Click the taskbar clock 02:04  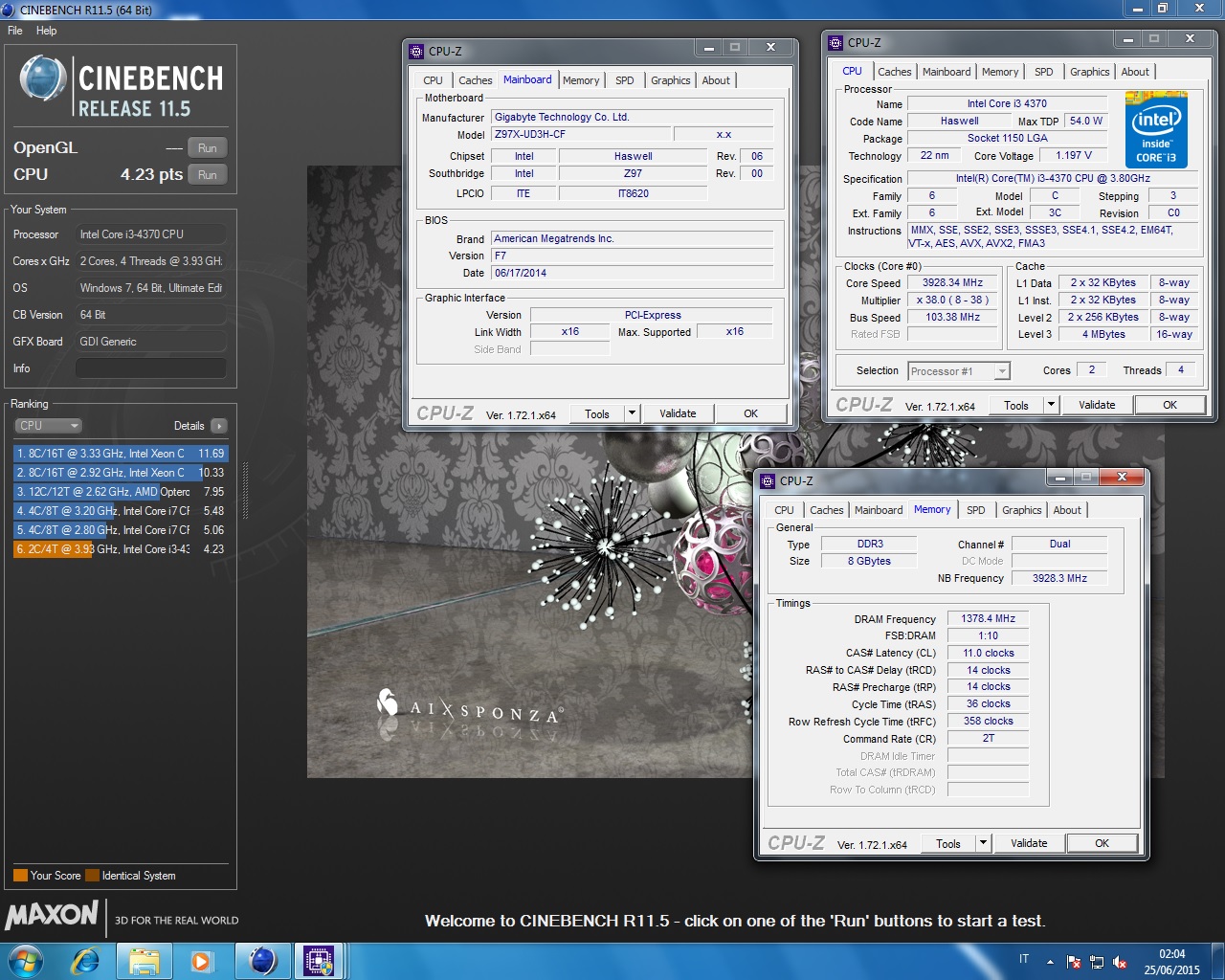[1171, 954]
